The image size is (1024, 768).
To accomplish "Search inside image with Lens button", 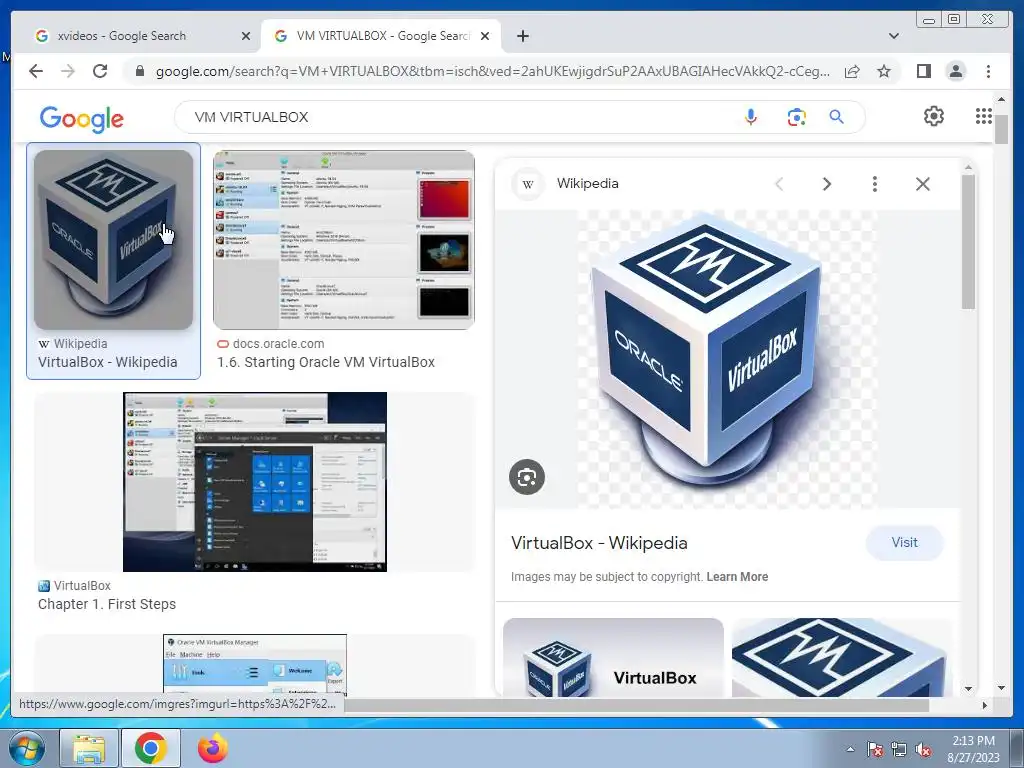I will (527, 477).
